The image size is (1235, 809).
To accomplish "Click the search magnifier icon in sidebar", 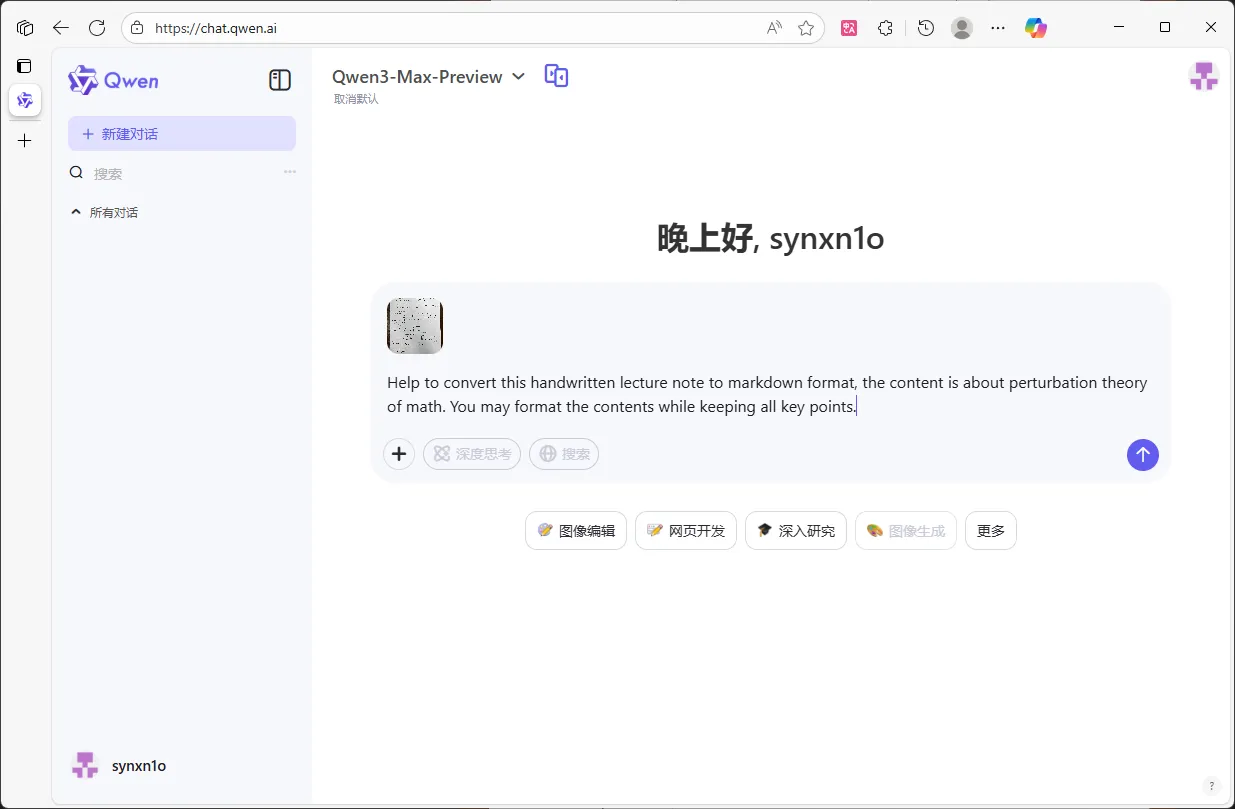I will click(76, 173).
